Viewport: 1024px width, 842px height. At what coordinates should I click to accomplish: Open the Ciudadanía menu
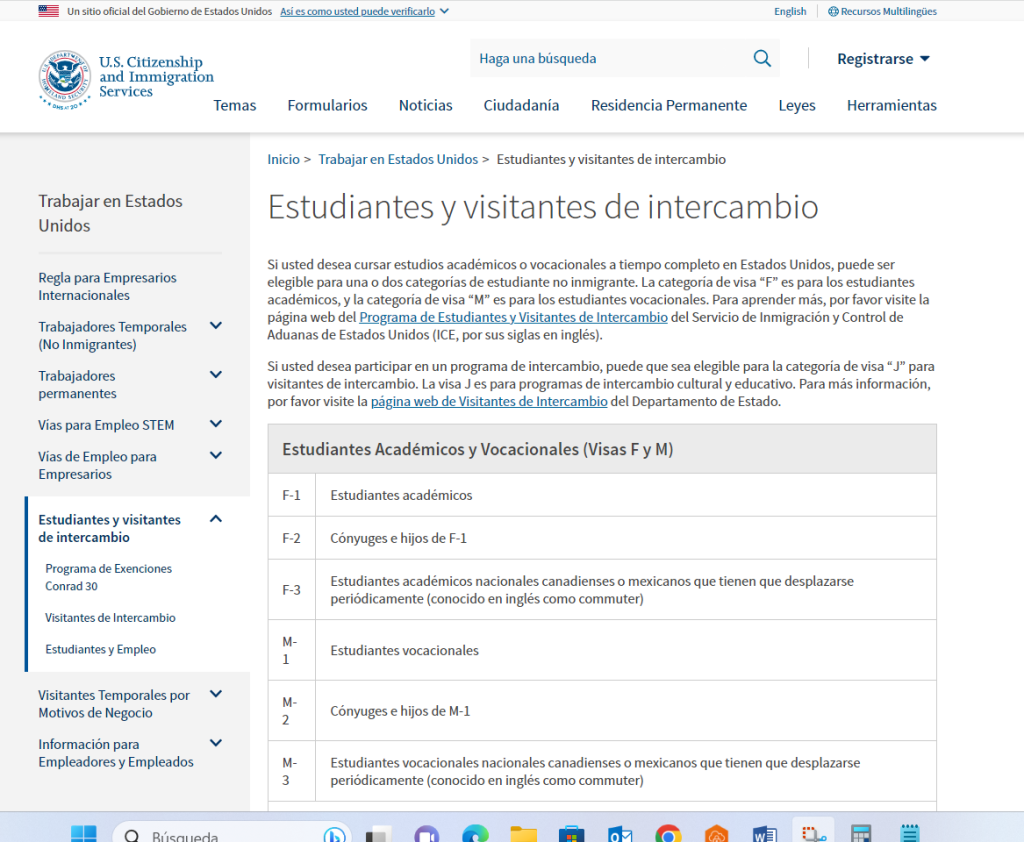tap(521, 105)
